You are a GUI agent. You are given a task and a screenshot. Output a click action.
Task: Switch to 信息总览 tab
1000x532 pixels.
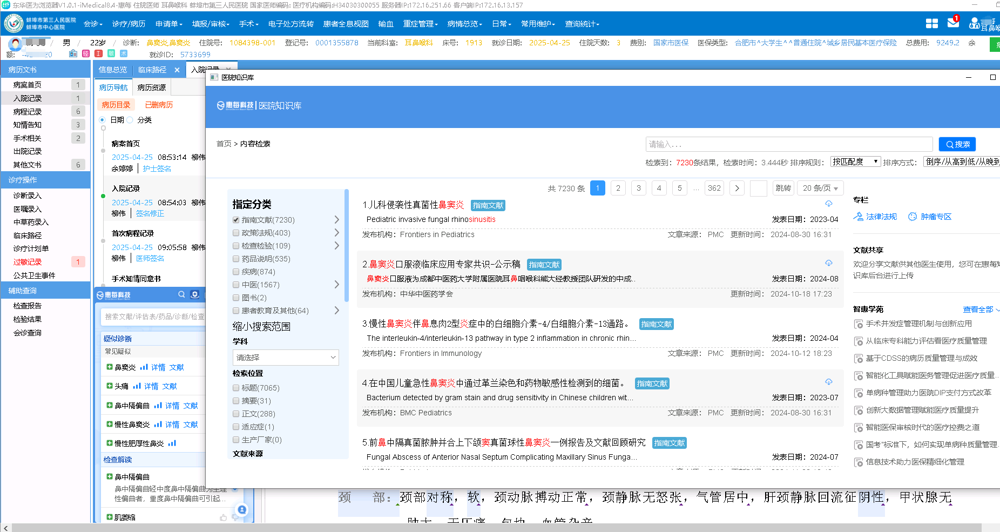[x=113, y=70]
